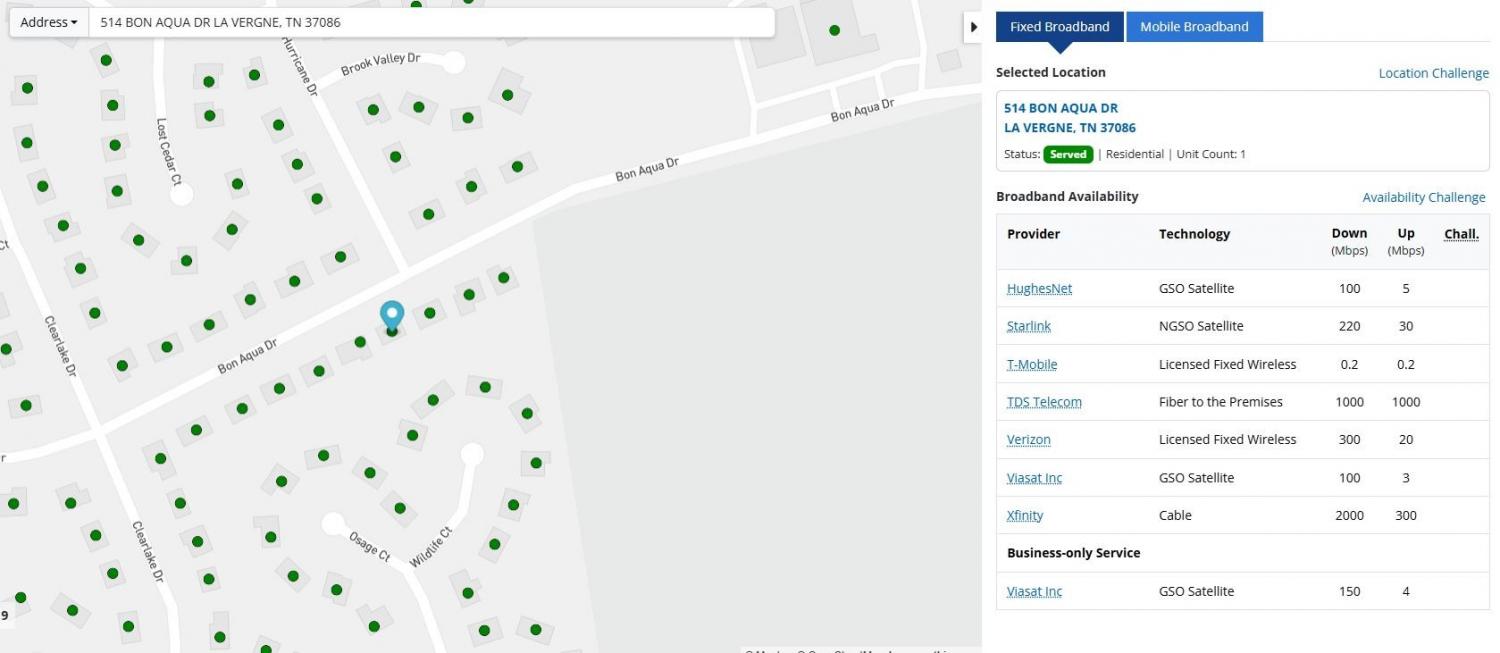Viewport: 1500px width, 653px height.
Task: Select the Fixed Broadband tab
Action: pos(1059,27)
